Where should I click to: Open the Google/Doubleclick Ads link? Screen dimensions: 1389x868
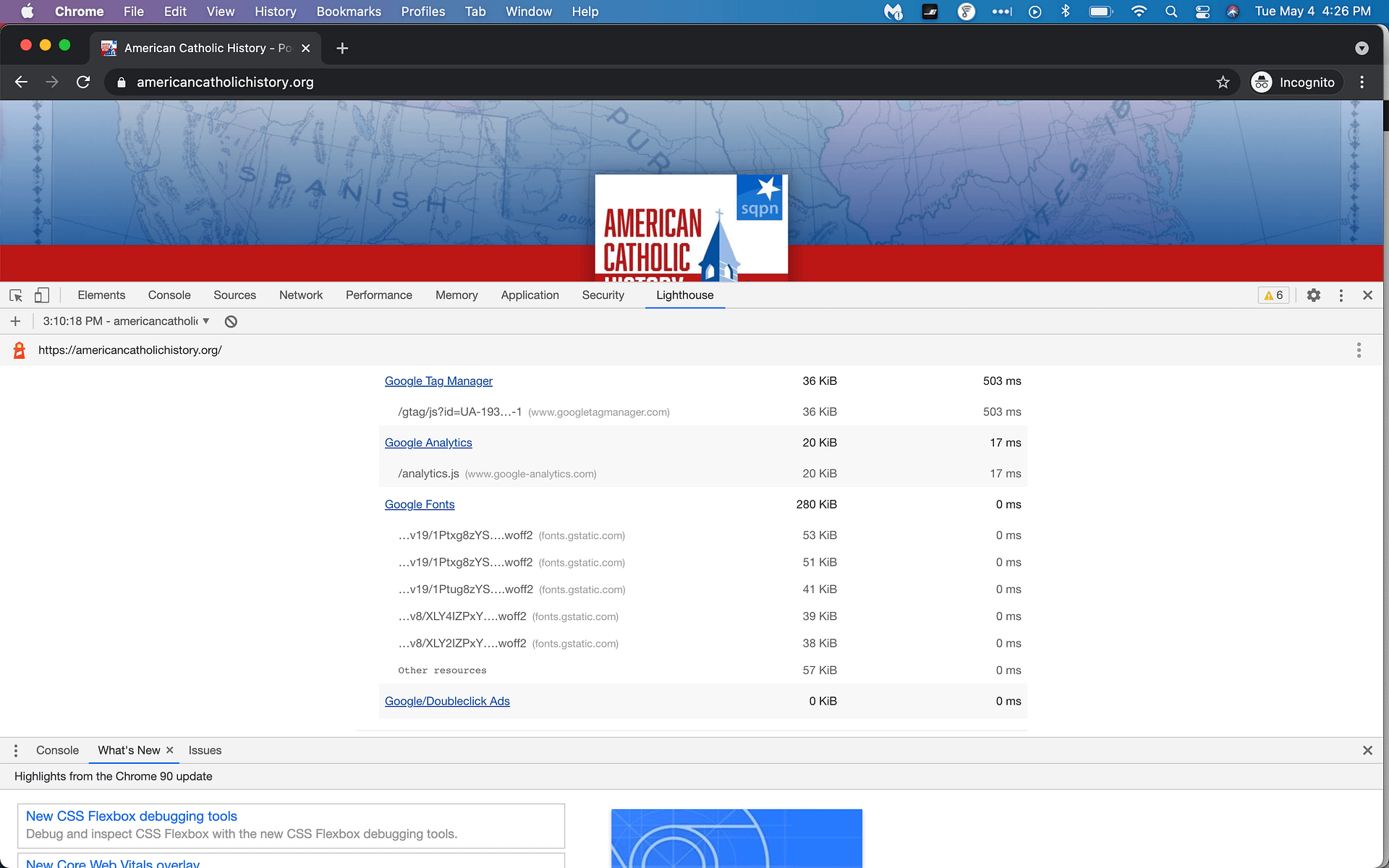(447, 702)
